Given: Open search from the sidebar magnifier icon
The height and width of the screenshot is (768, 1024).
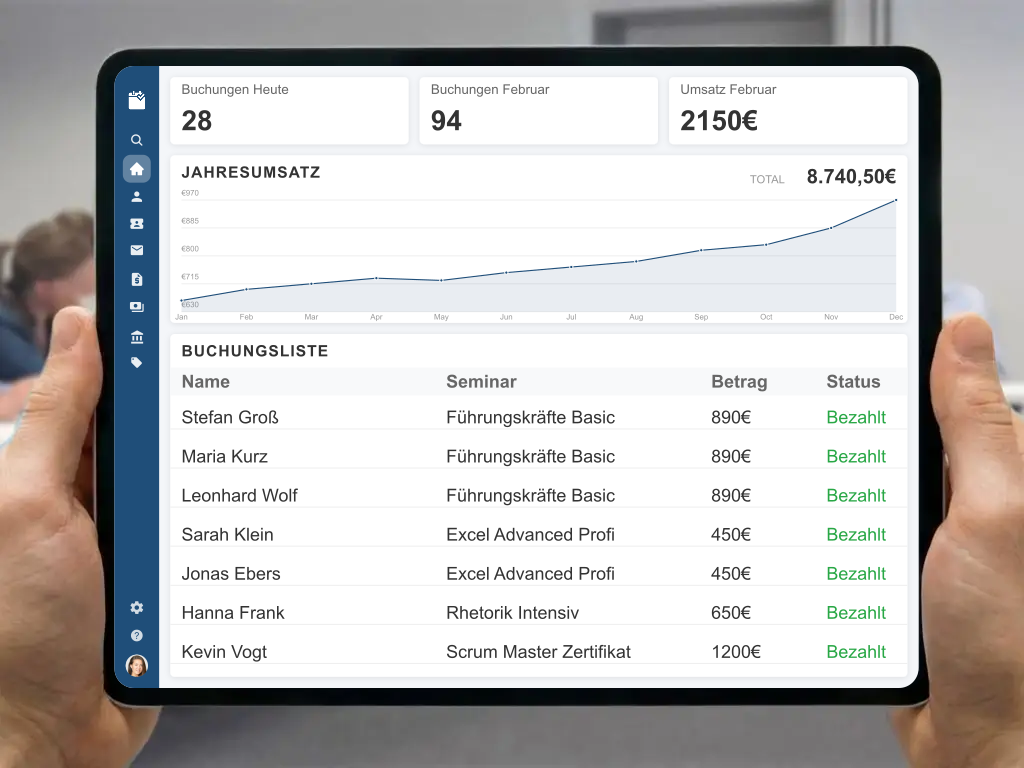Looking at the screenshot, I should click(137, 140).
